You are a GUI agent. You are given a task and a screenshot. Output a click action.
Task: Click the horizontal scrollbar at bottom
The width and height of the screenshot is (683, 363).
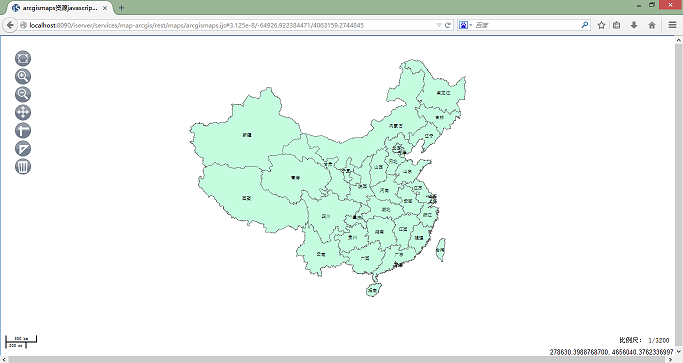(x=338, y=360)
